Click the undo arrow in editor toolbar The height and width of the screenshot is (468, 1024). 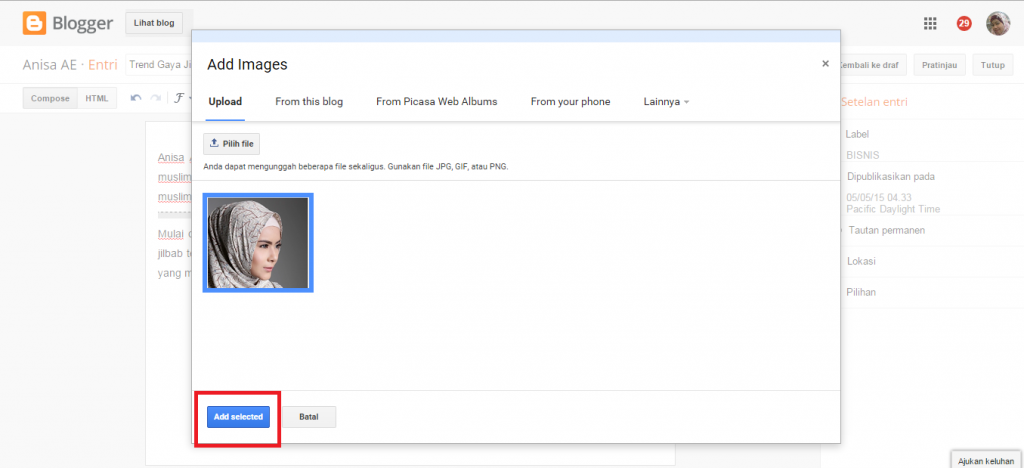(x=136, y=98)
